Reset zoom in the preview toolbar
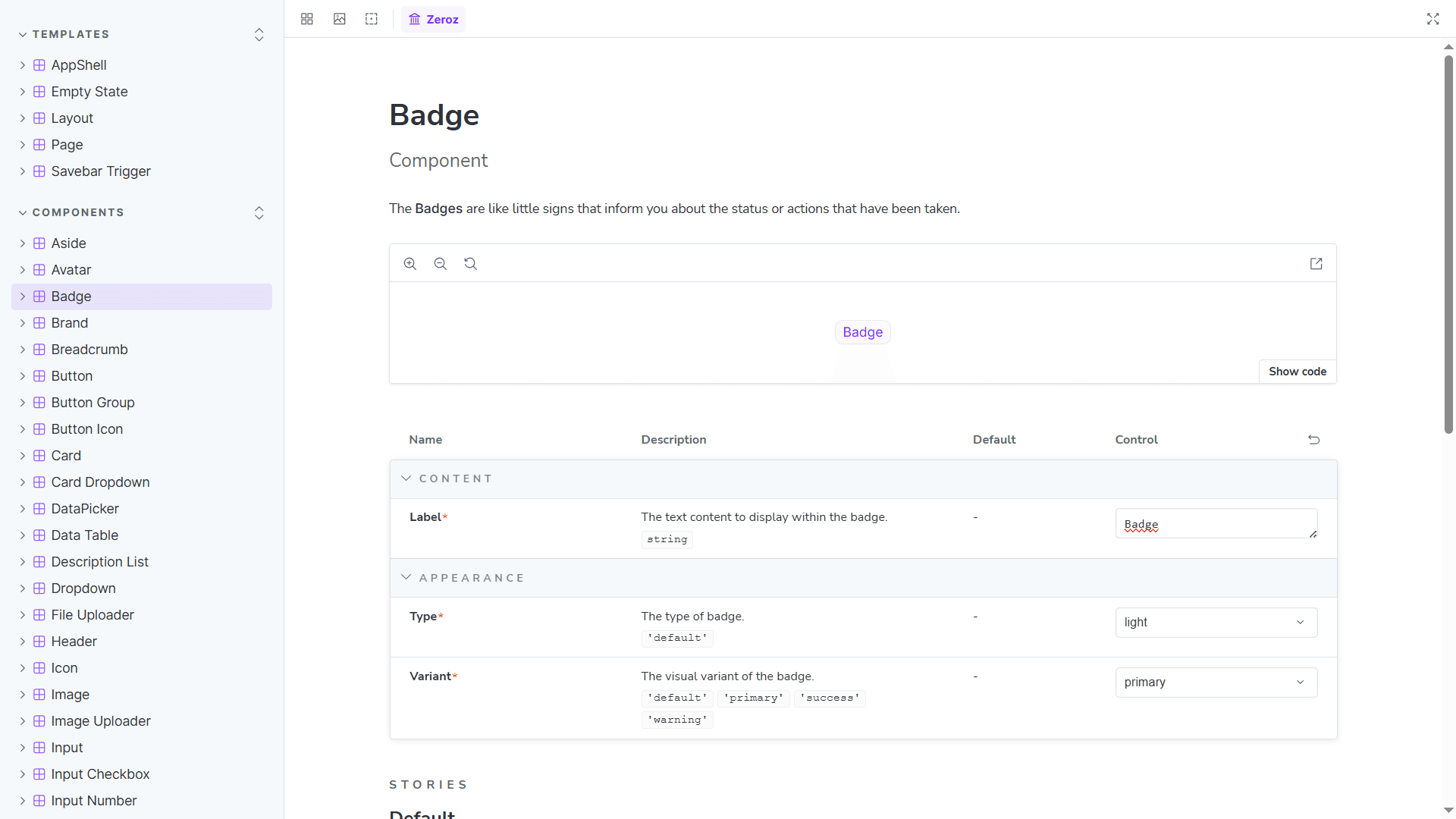1456x819 pixels. point(471,264)
